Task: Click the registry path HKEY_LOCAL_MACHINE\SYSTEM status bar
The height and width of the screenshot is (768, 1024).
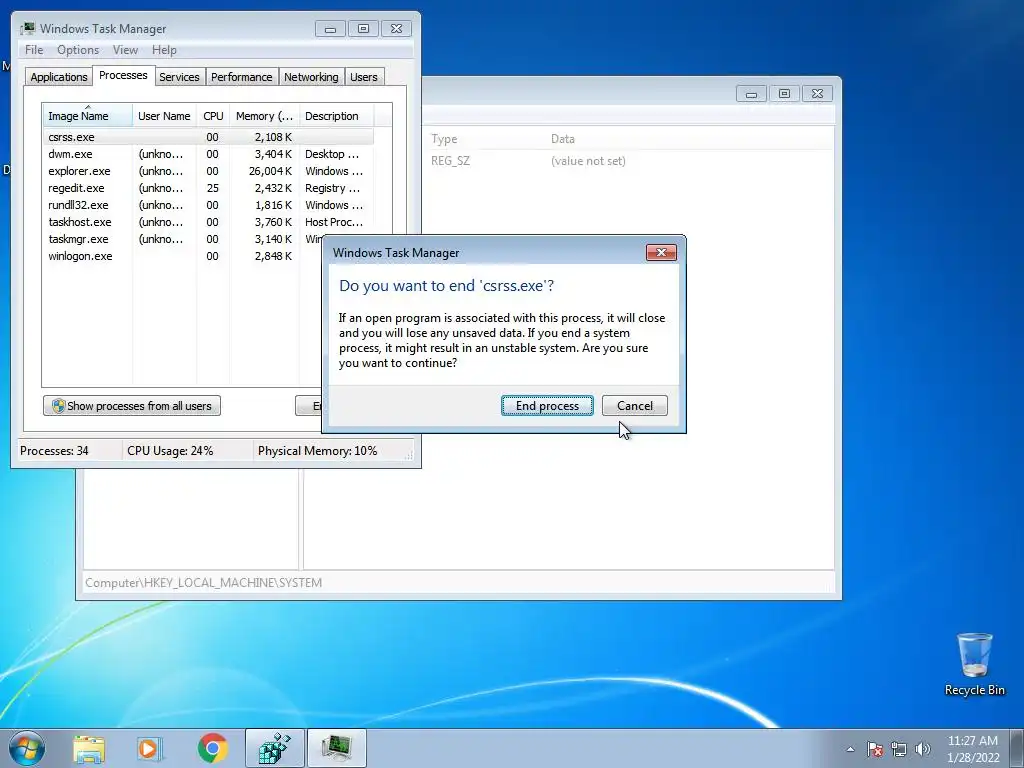Action: tap(203, 583)
